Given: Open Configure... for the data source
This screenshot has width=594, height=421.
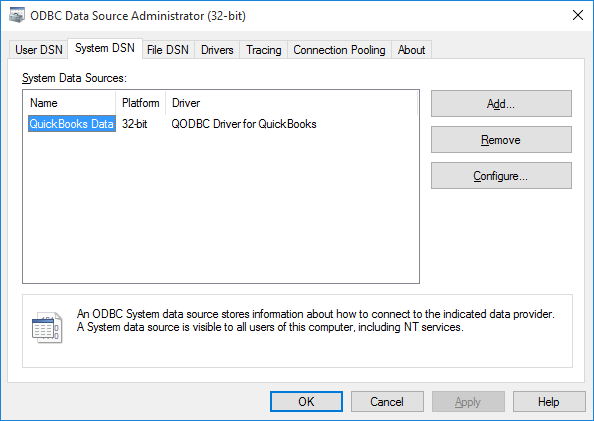Looking at the screenshot, I should (501, 176).
